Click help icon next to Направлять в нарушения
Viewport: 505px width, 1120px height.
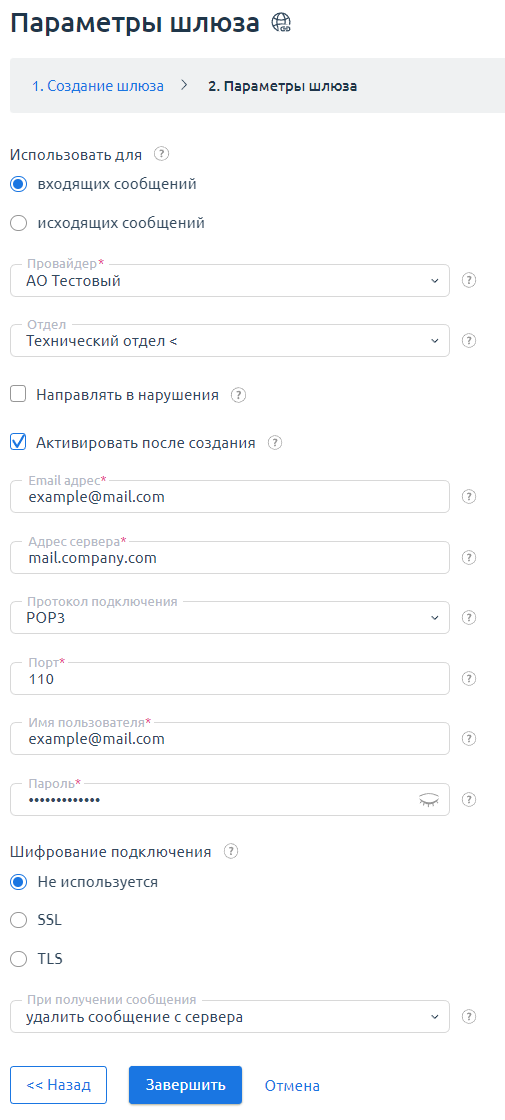click(x=239, y=395)
